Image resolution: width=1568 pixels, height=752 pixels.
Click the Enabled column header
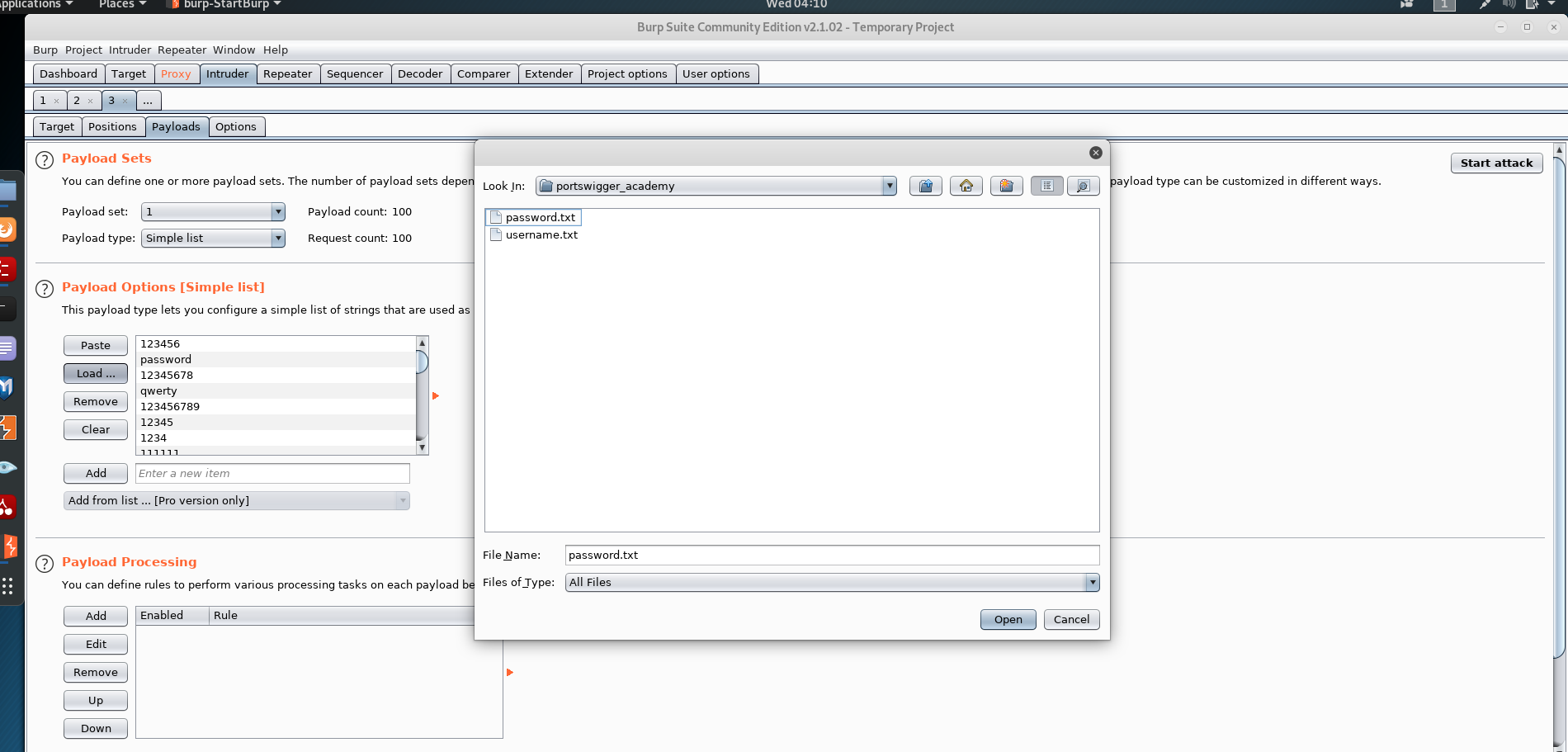click(172, 615)
